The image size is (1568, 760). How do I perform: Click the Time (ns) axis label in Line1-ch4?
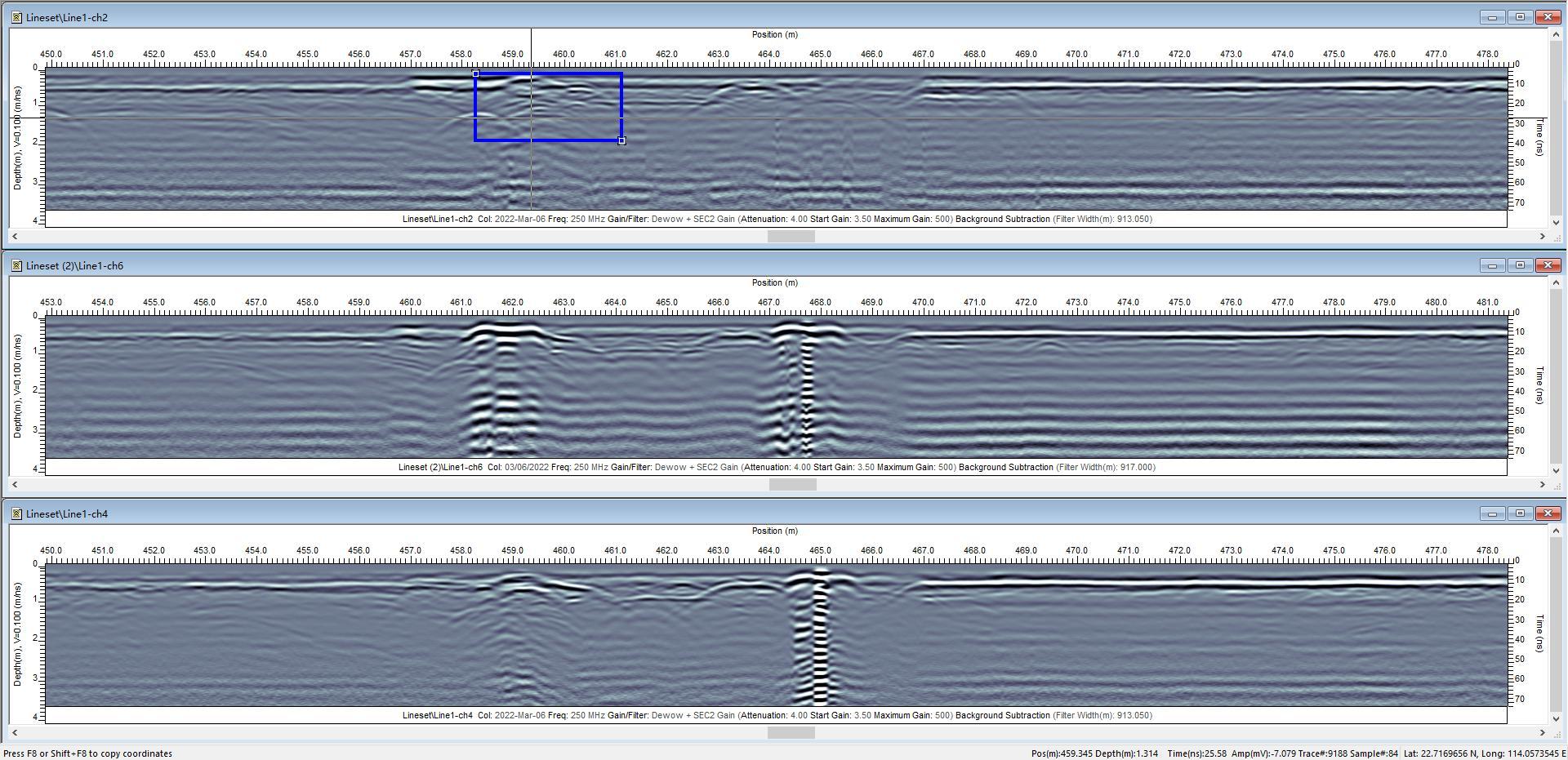[1540, 633]
